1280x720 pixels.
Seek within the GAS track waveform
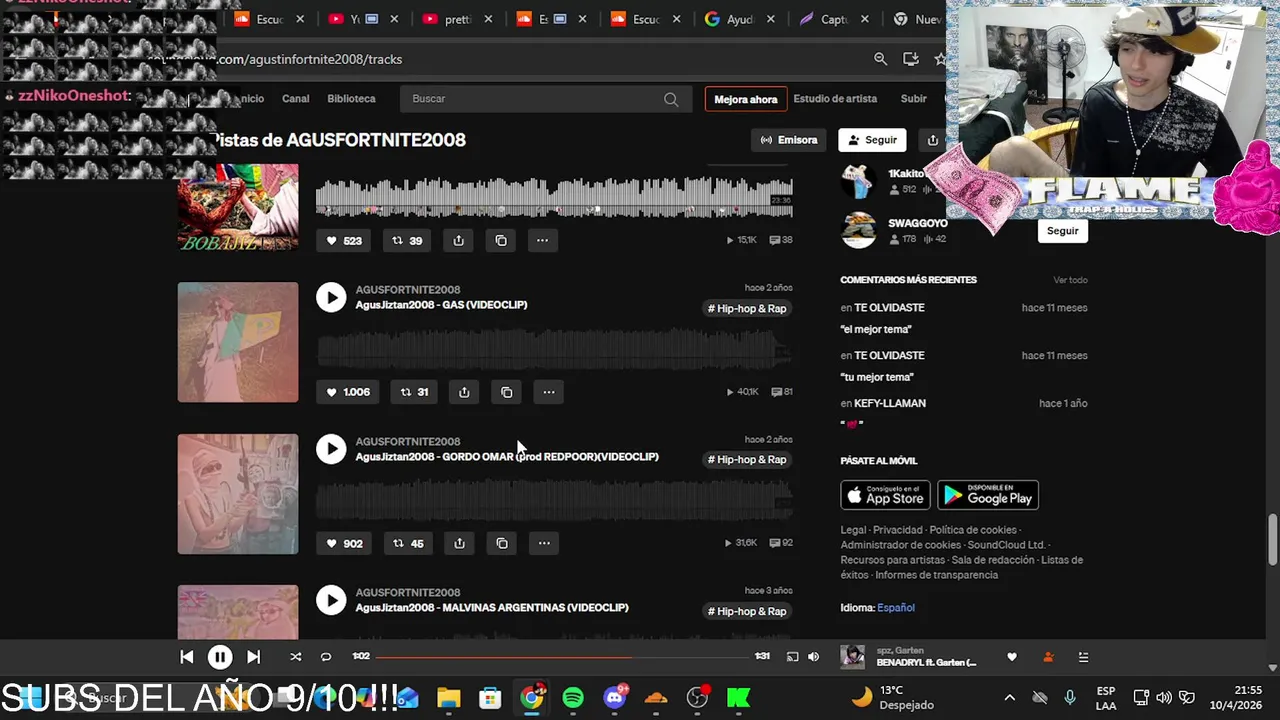(x=554, y=349)
